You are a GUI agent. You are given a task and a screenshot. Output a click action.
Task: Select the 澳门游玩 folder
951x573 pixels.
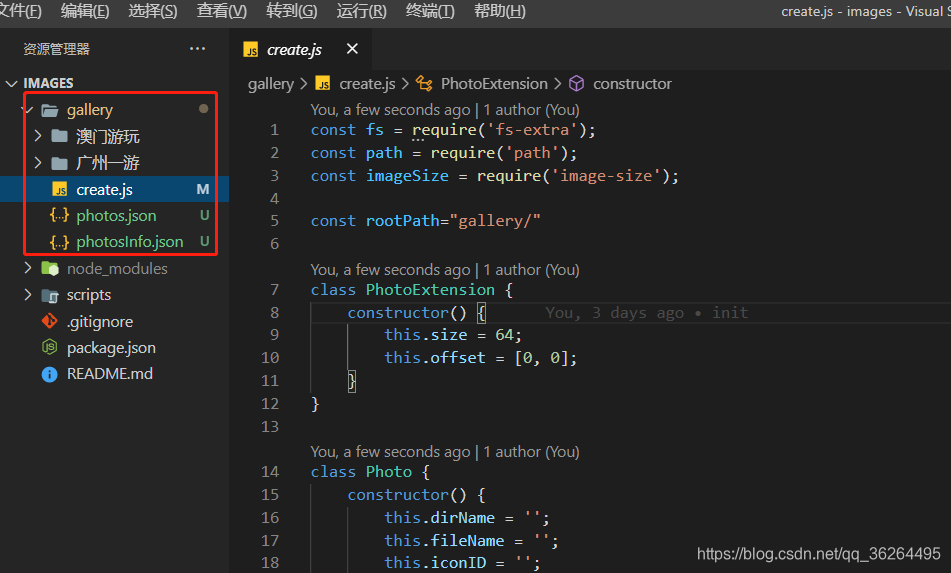point(108,136)
